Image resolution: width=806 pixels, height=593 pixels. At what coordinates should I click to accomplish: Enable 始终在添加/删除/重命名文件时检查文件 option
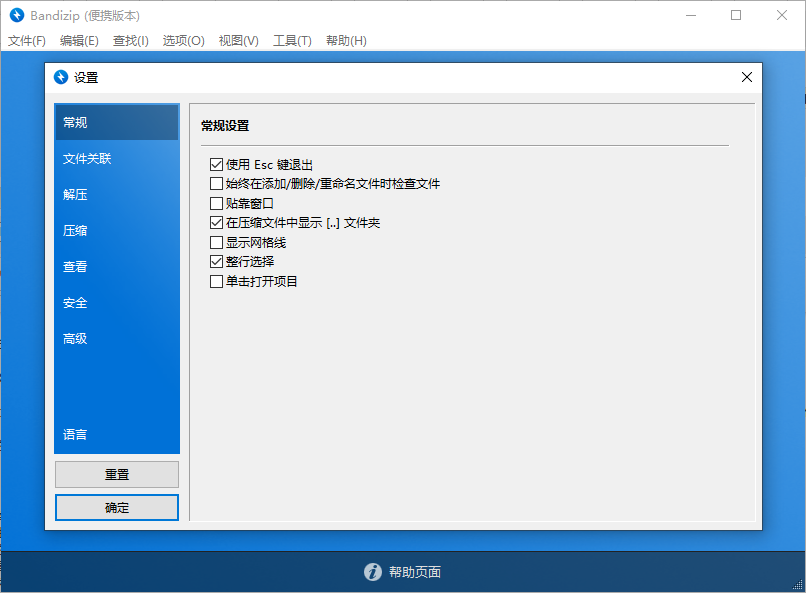click(216, 183)
